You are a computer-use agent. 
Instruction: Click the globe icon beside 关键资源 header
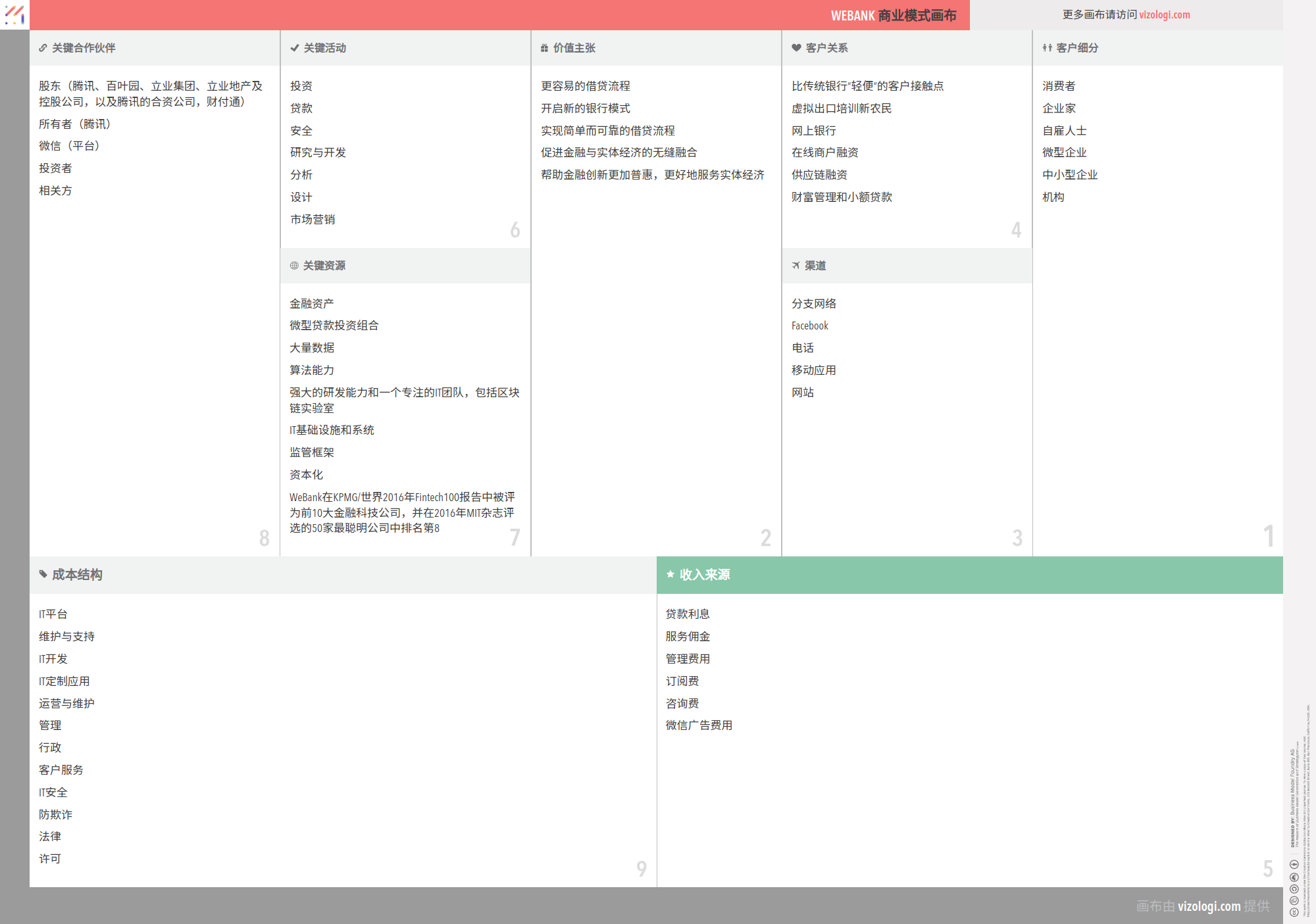[293, 265]
